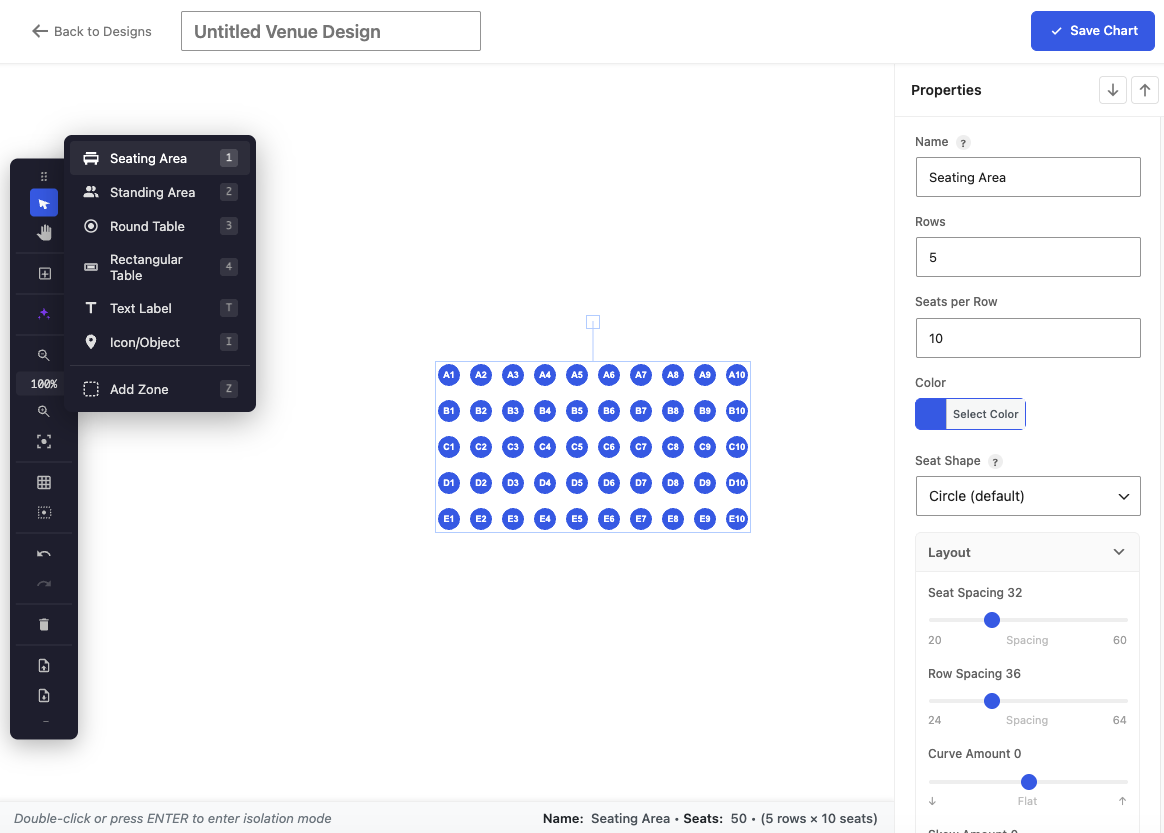
Task: Click the rotation handle above seating area
Action: (x=592, y=322)
